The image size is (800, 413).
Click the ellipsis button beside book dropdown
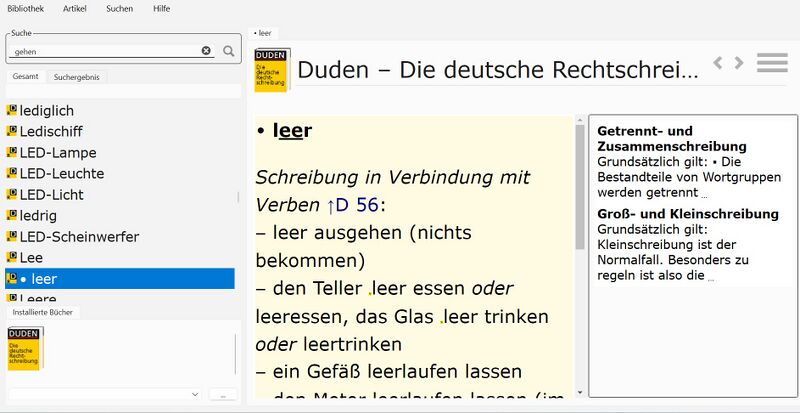223,395
